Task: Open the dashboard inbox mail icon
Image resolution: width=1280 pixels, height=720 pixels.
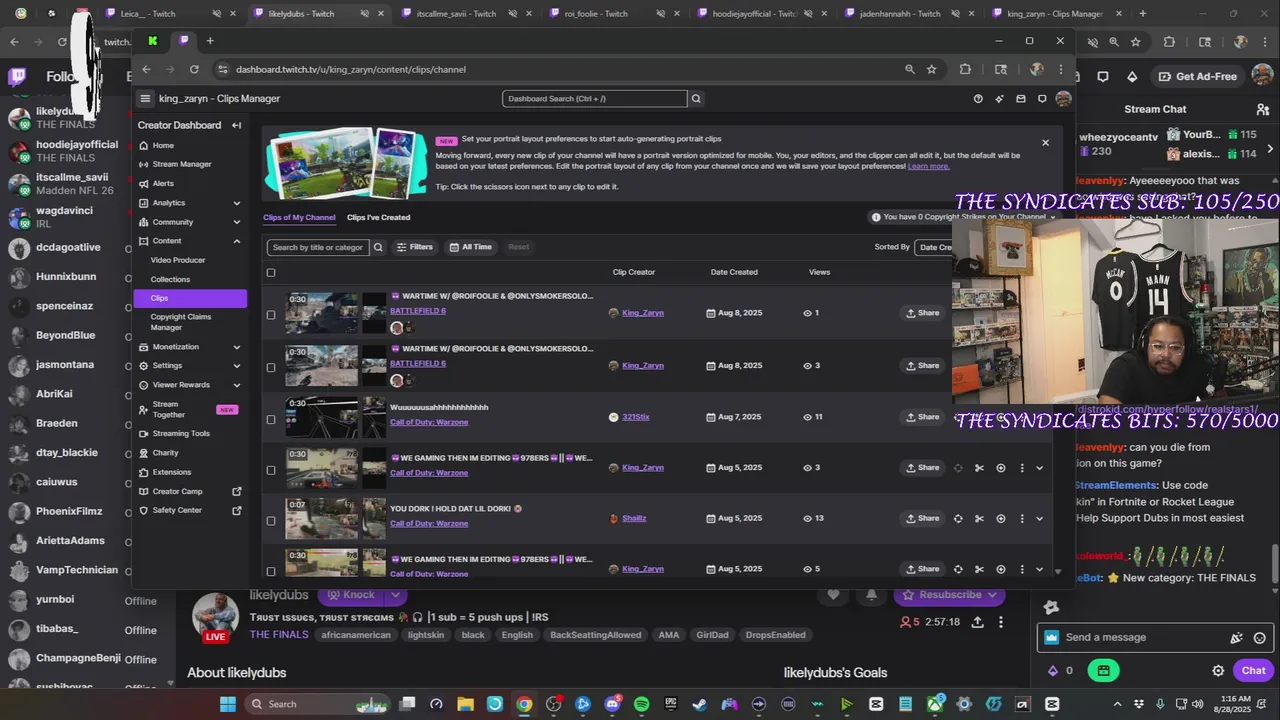Action: pyautogui.click(x=1021, y=98)
